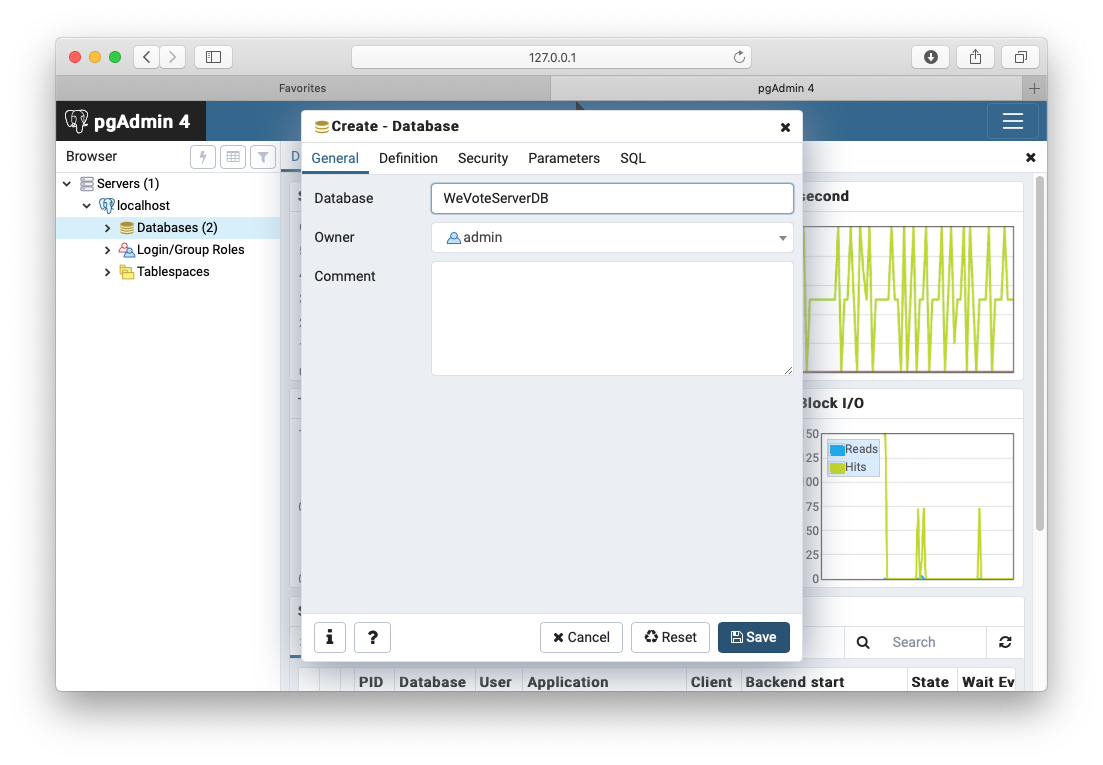Select the localhost tree label

click(143, 205)
